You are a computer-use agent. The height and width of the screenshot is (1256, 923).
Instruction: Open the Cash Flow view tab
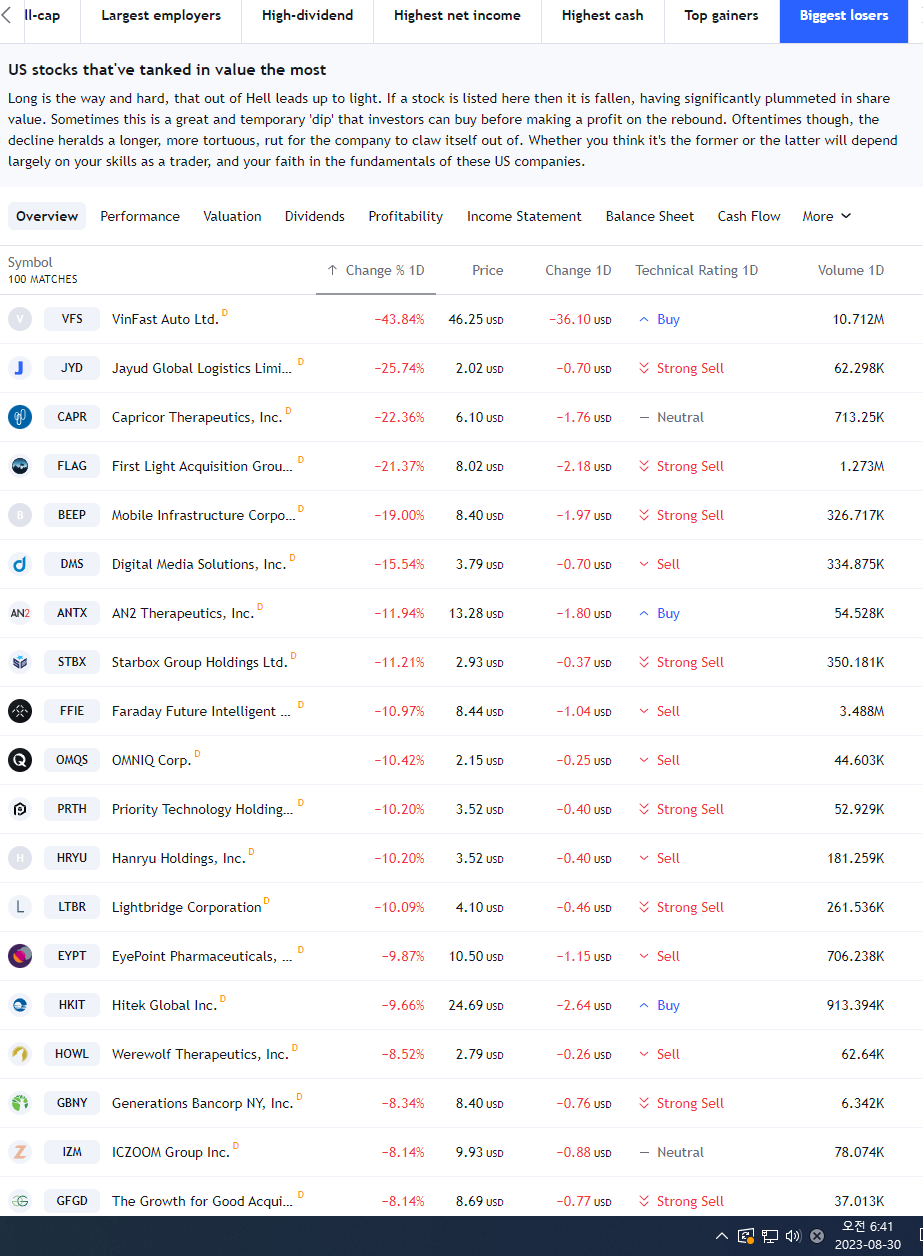tap(749, 216)
